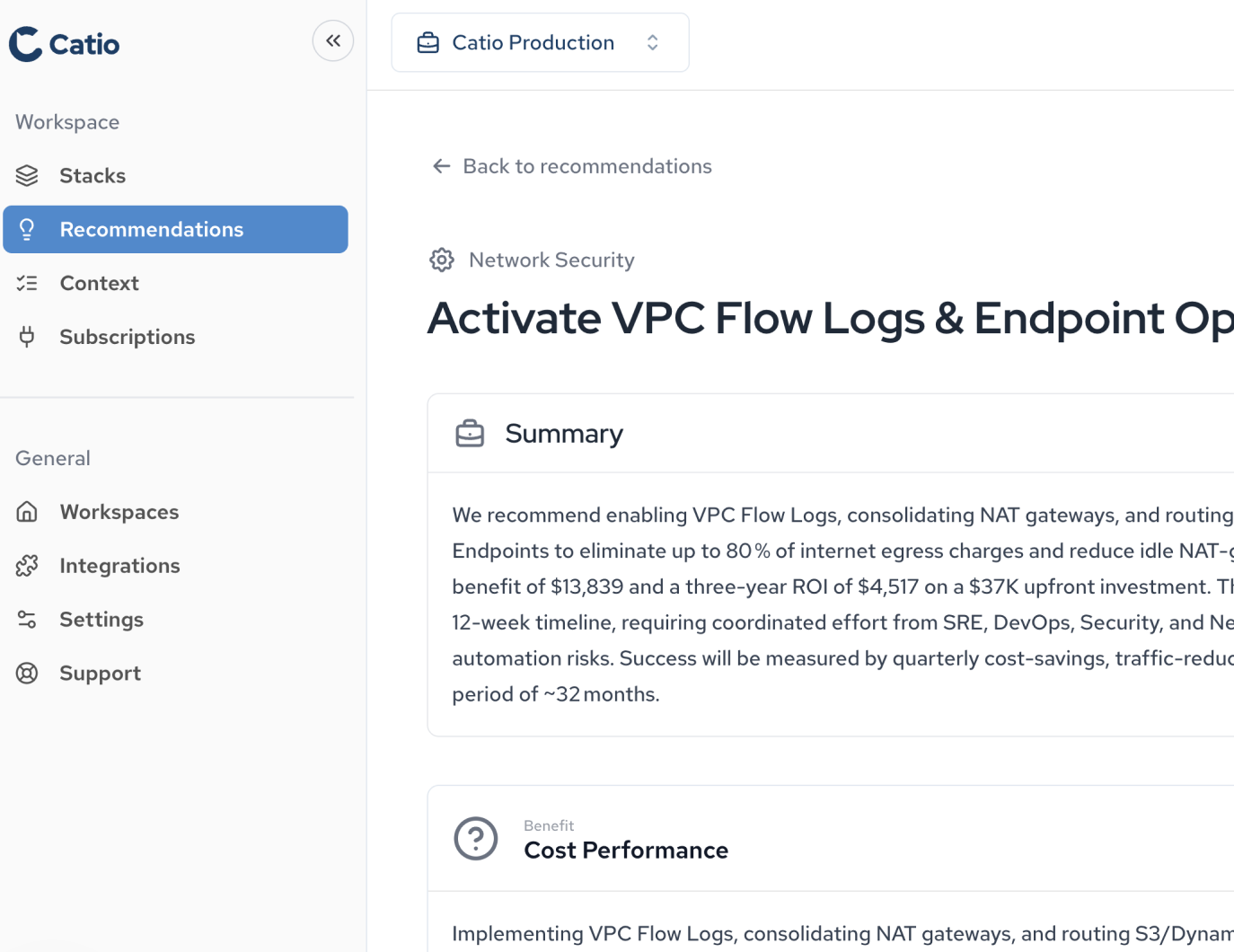The height and width of the screenshot is (952, 1234).
Task: Click the Workspaces home icon
Action: (26, 511)
